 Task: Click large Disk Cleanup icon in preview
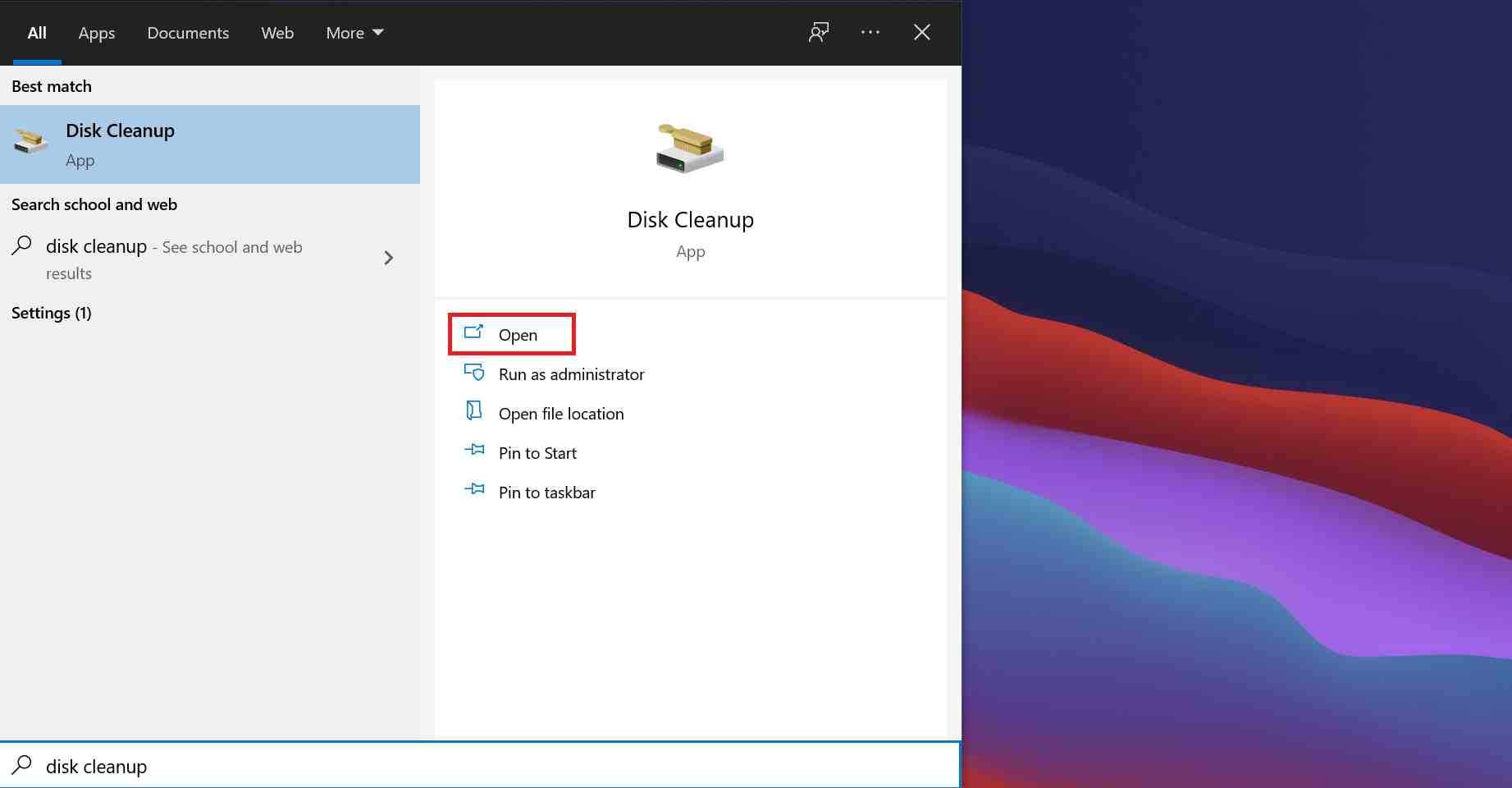(690, 148)
